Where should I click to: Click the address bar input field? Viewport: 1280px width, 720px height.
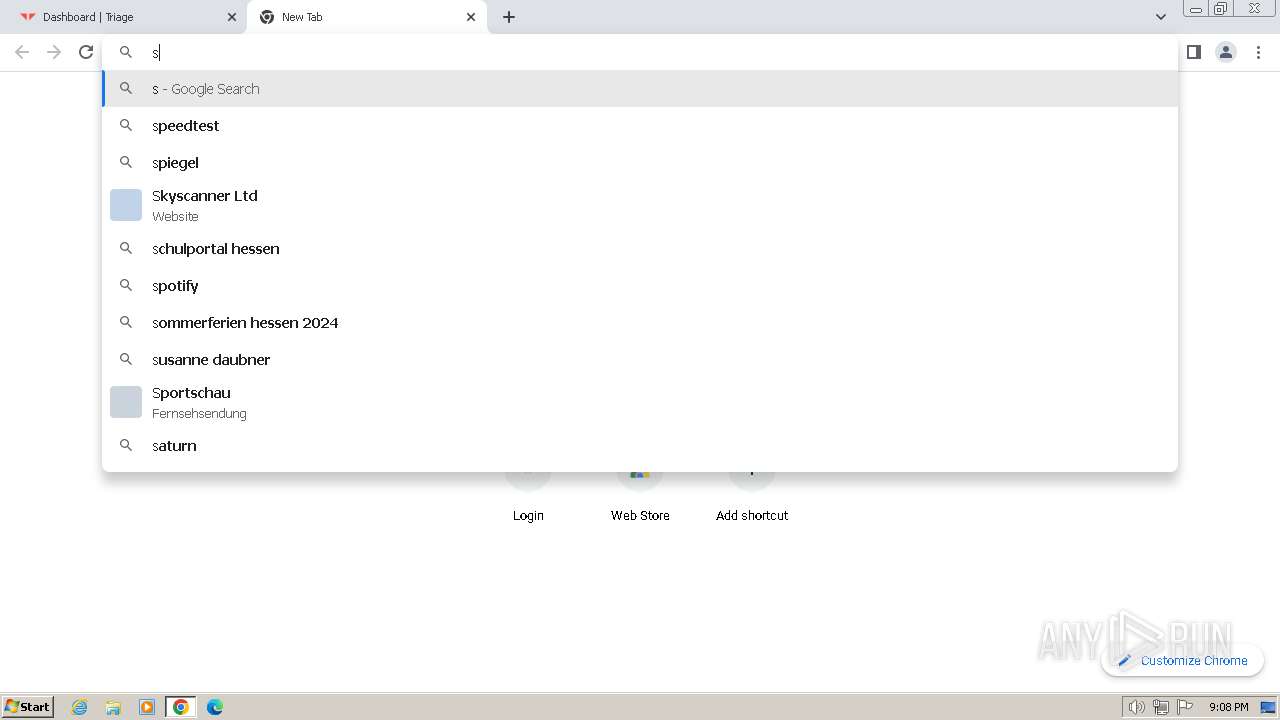pyautogui.click(x=640, y=52)
